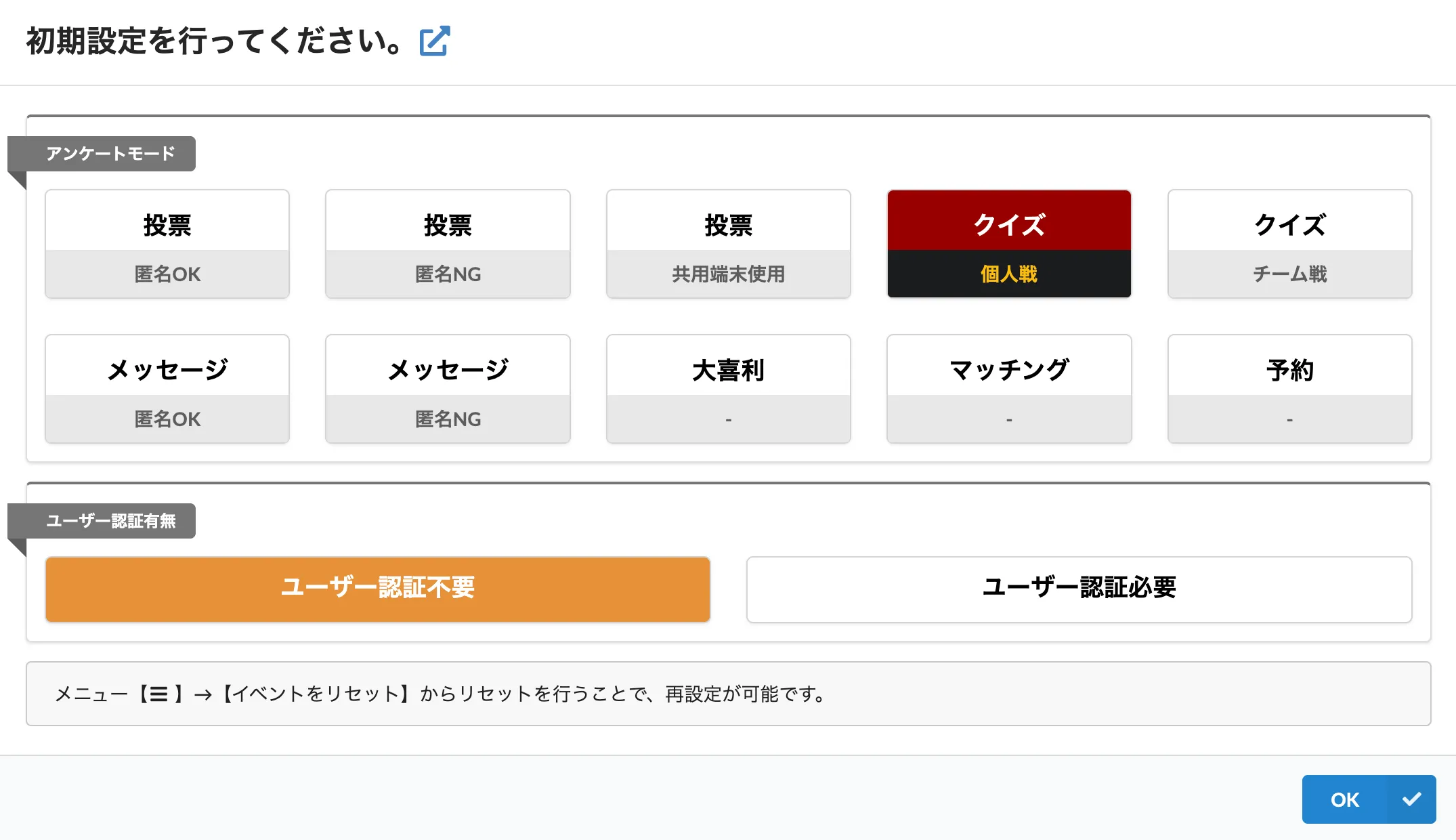Switch to クイズ チーム戦 mode

point(1289,244)
